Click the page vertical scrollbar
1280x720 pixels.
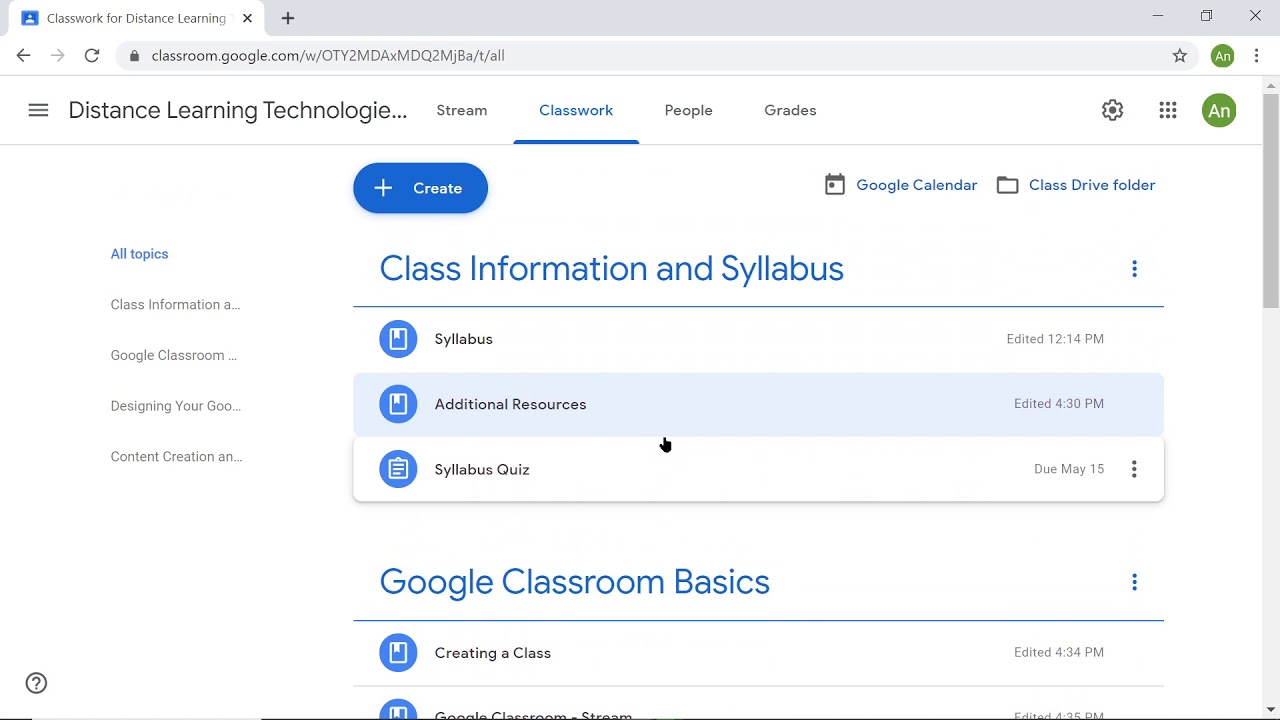1271,200
